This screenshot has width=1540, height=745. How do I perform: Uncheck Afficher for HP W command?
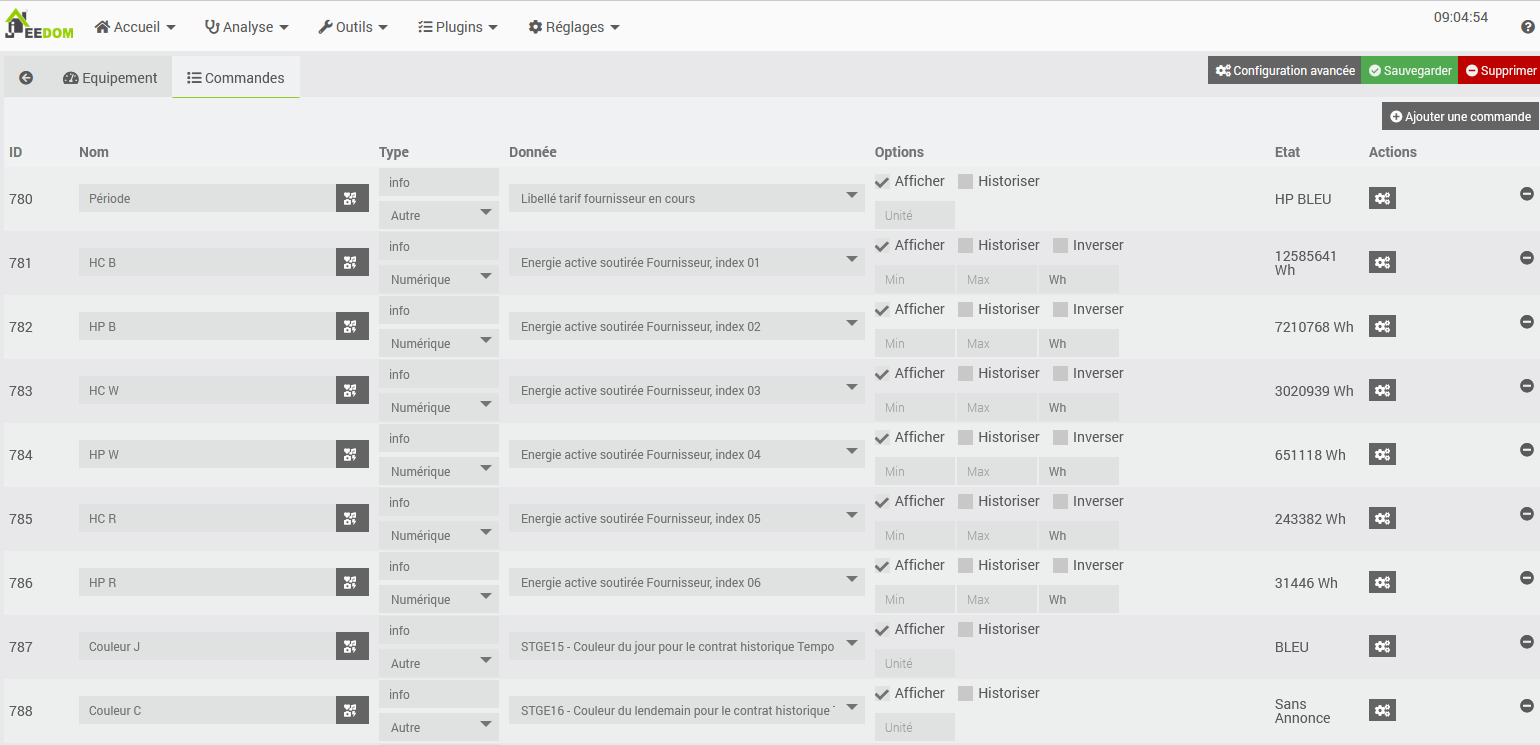pos(882,438)
